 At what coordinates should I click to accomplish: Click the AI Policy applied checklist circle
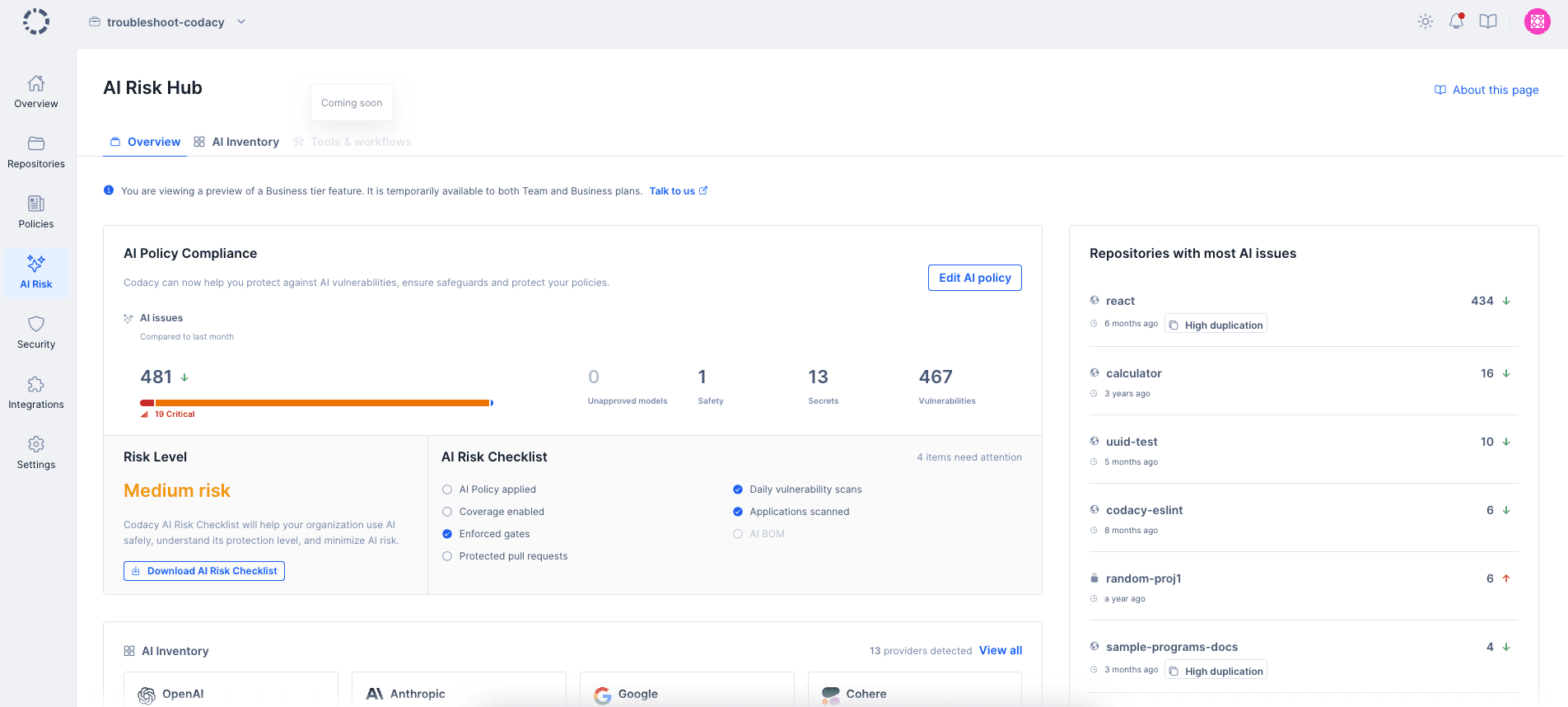[447, 489]
